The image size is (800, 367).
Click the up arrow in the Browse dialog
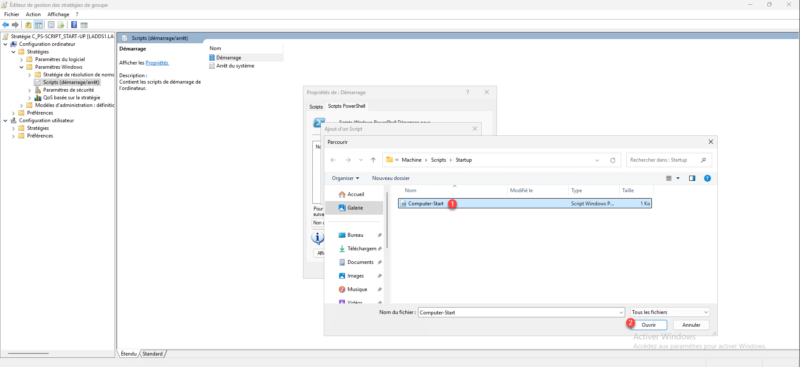(373, 160)
